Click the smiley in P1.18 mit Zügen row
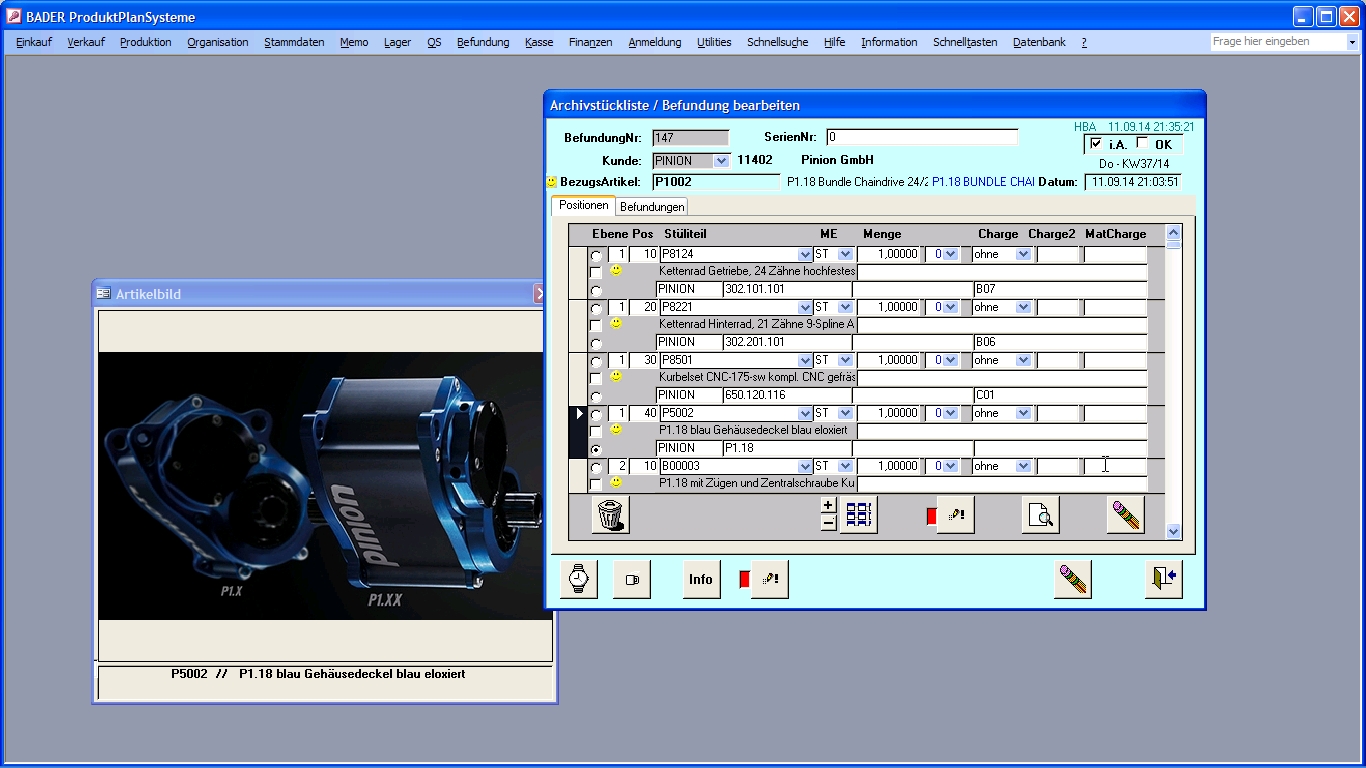This screenshot has width=1366, height=768. [616, 483]
